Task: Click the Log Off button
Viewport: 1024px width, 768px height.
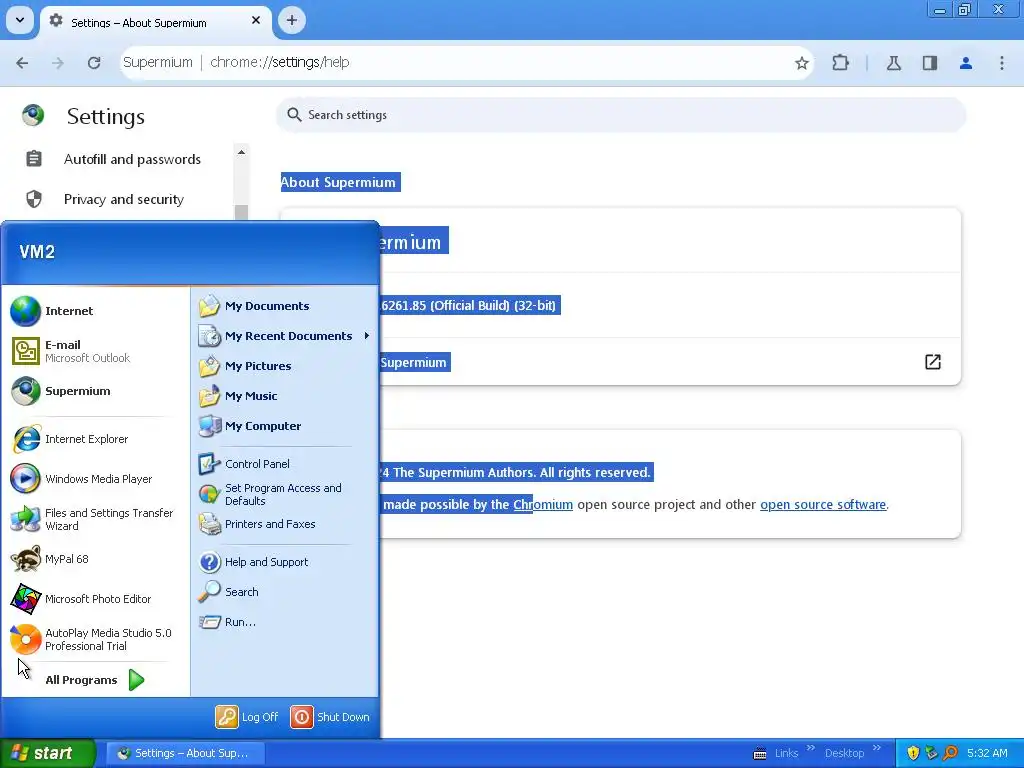Action: click(247, 717)
